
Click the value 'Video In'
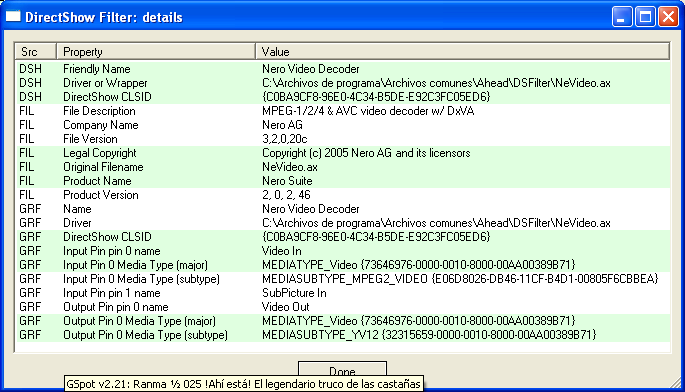tap(281, 251)
